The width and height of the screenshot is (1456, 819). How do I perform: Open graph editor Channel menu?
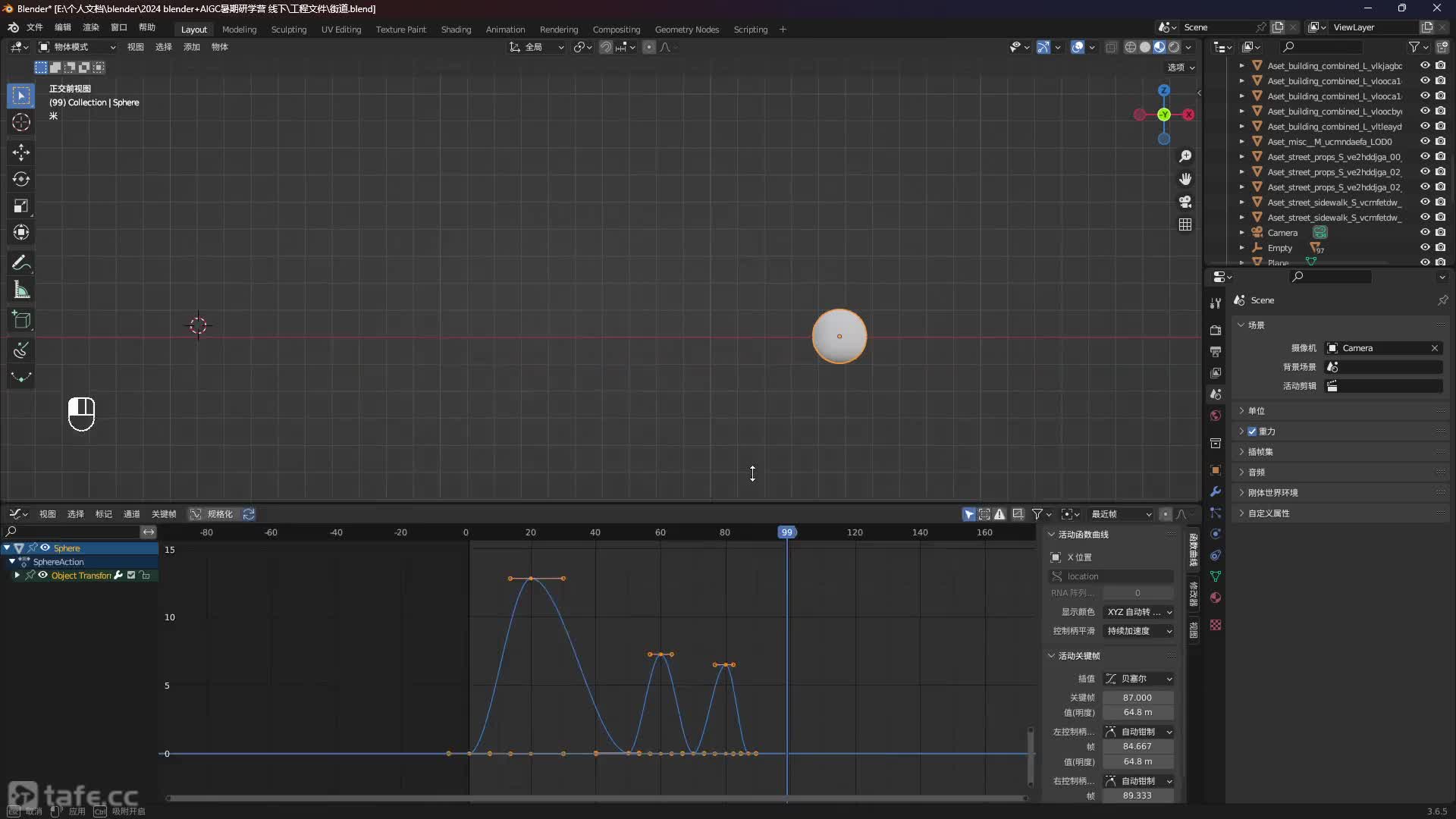click(132, 514)
